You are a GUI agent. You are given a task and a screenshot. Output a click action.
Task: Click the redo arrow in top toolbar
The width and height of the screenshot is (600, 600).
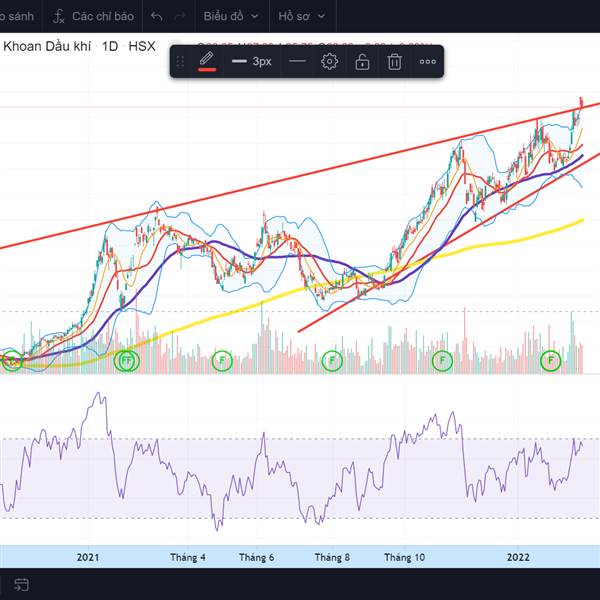[180, 16]
